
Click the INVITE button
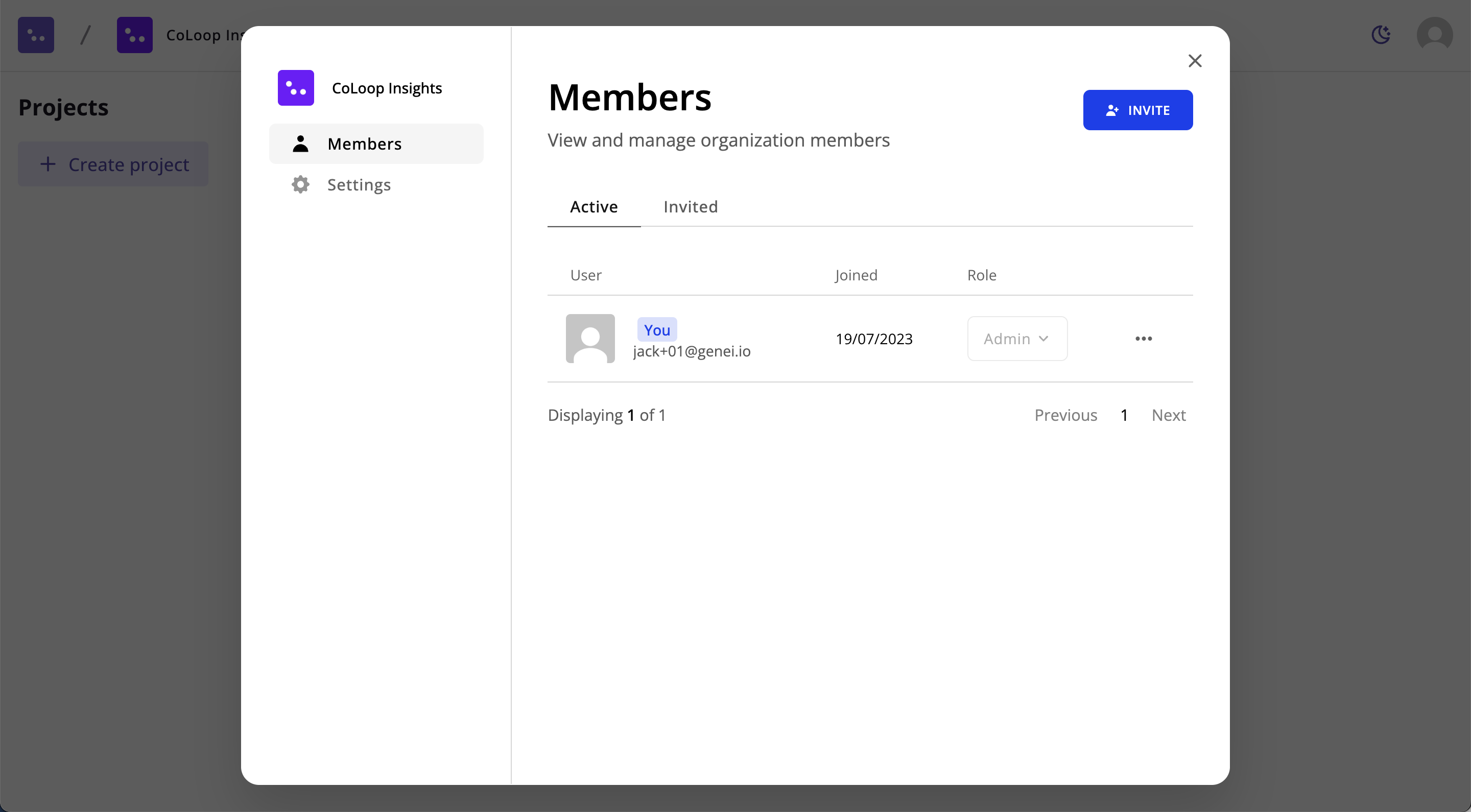(x=1137, y=110)
